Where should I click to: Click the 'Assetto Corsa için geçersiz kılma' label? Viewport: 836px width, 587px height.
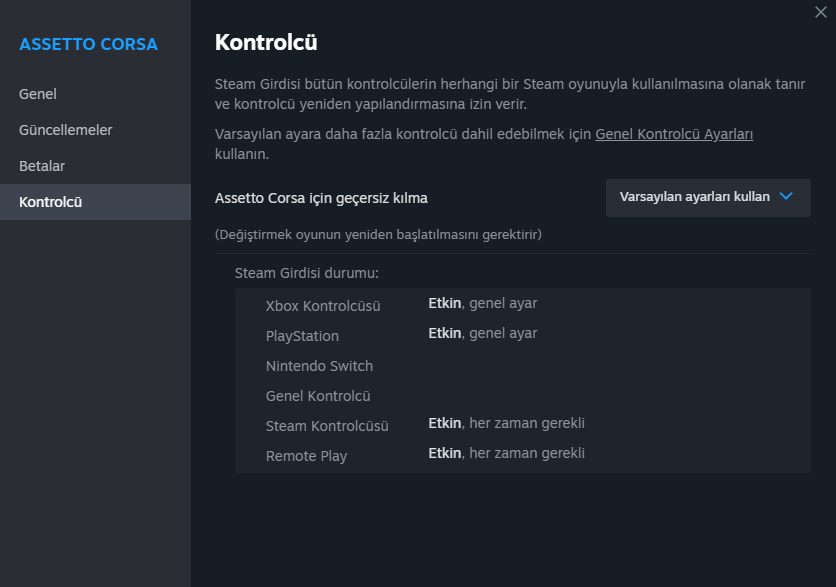(x=321, y=198)
